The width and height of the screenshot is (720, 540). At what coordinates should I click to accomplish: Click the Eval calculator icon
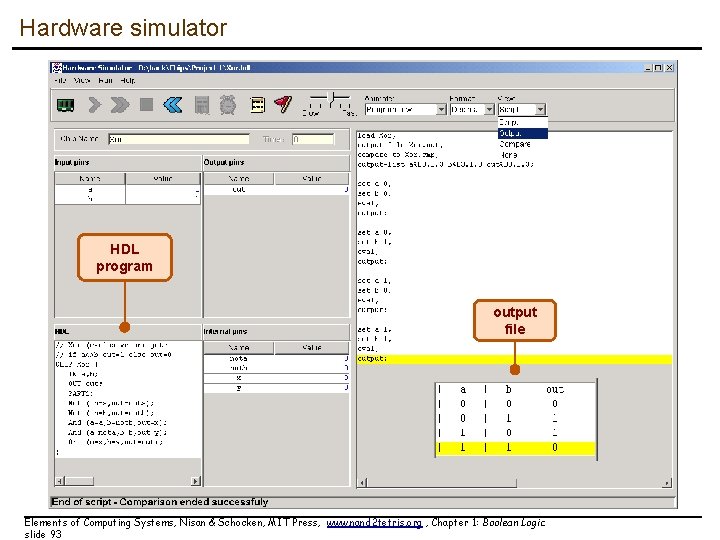pyautogui.click(x=202, y=105)
